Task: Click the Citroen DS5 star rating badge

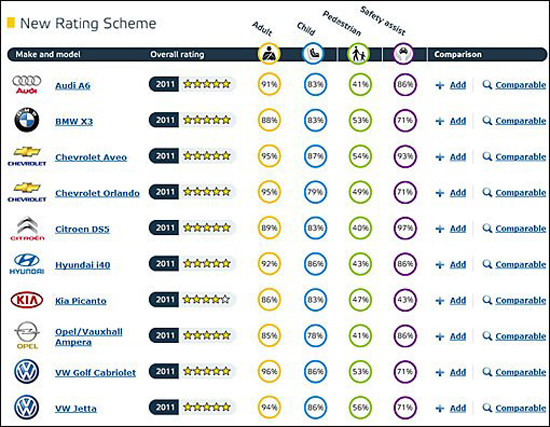Action: click(x=191, y=228)
